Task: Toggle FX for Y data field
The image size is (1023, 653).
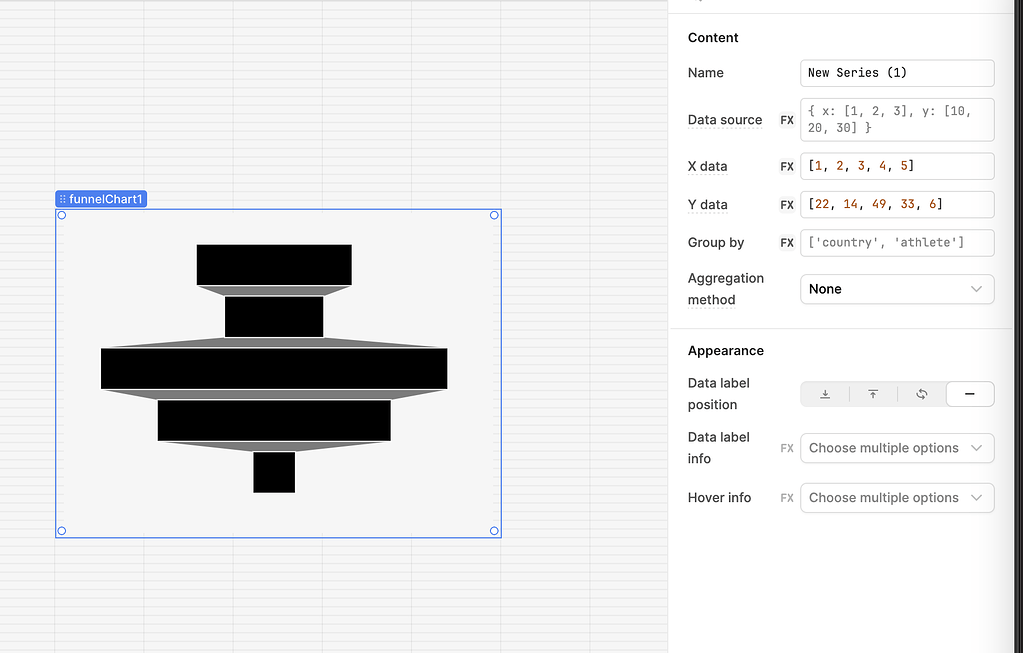Action: [x=787, y=205]
